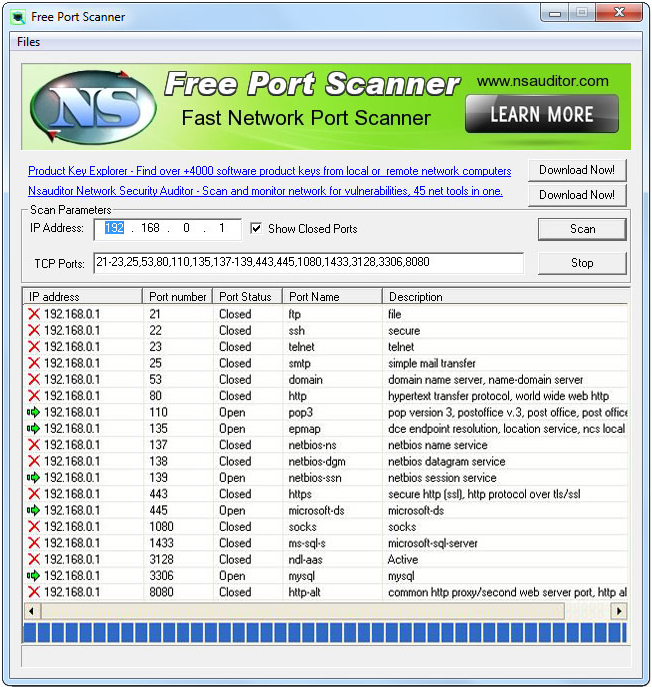
Task: Select the microsoft-ds port name cell
Action: click(316, 510)
